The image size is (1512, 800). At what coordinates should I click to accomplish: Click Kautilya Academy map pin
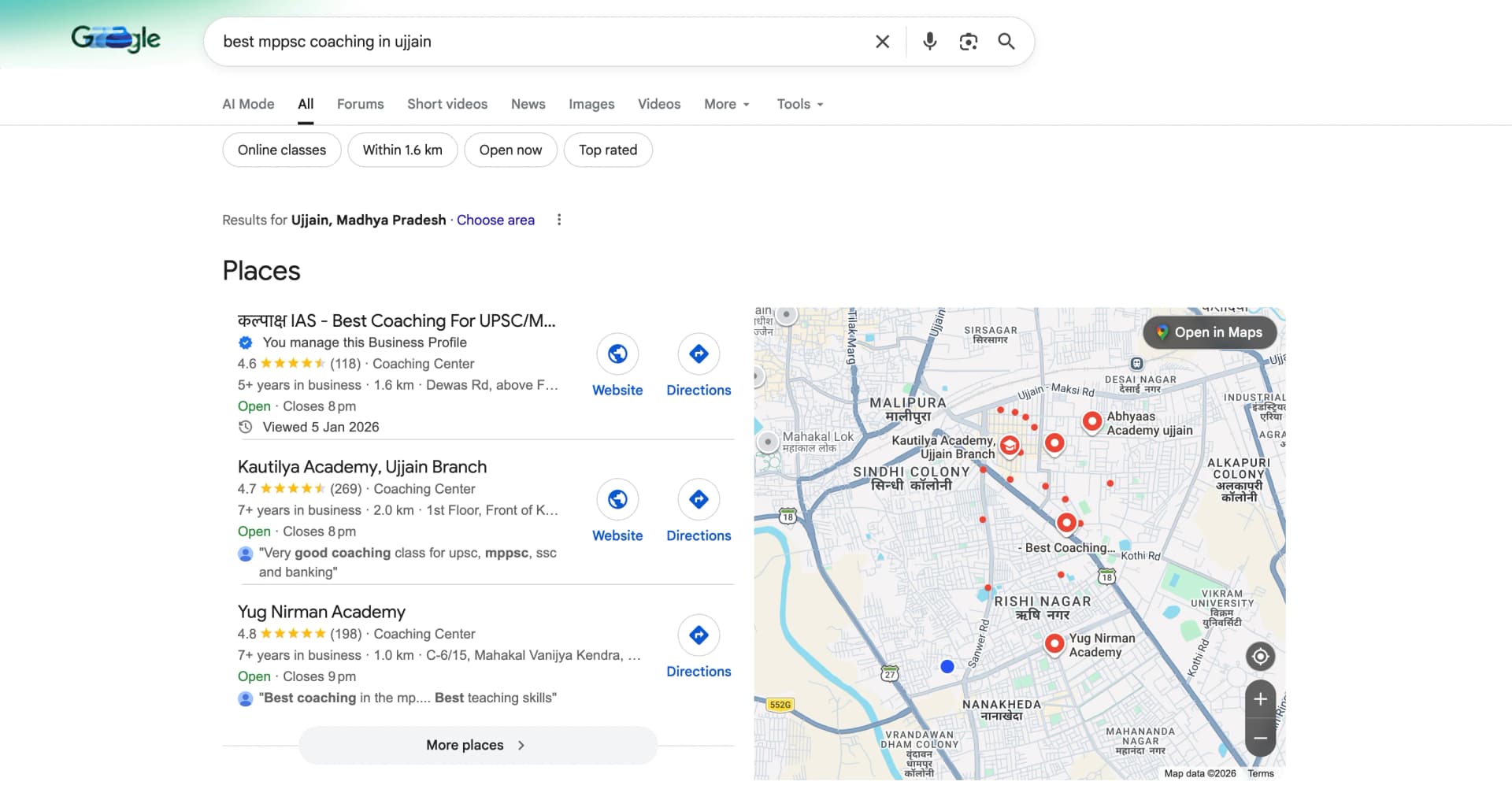point(1010,446)
